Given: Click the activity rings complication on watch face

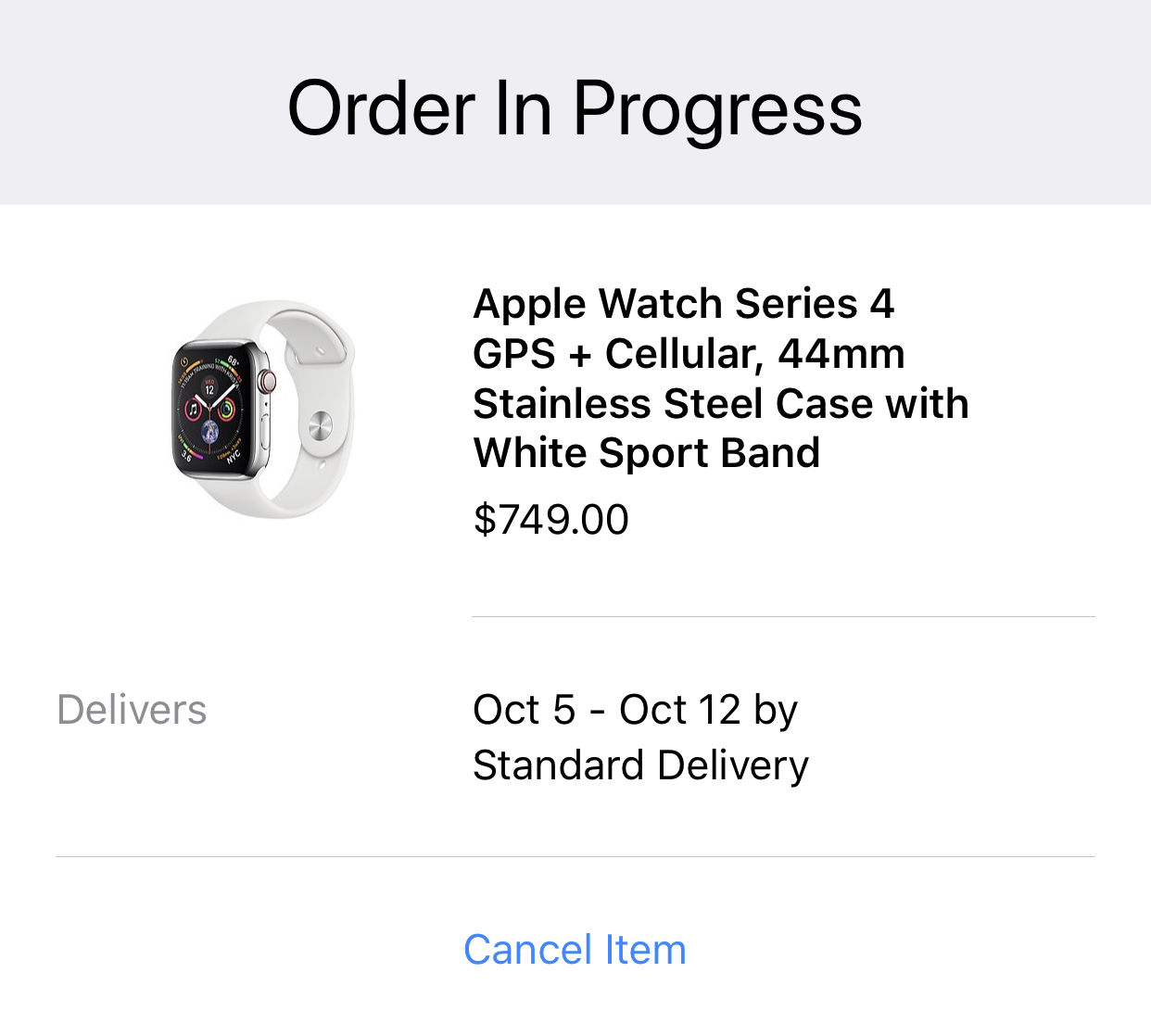Looking at the screenshot, I should pos(226,408).
